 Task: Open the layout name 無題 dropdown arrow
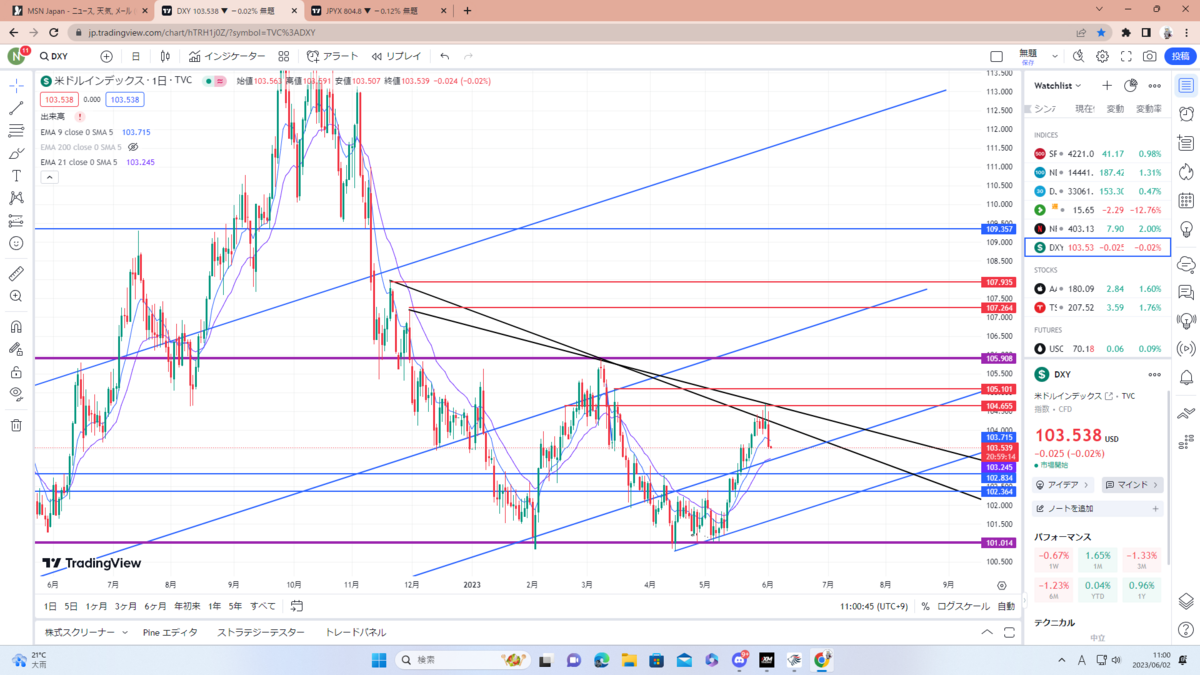tap(1053, 57)
